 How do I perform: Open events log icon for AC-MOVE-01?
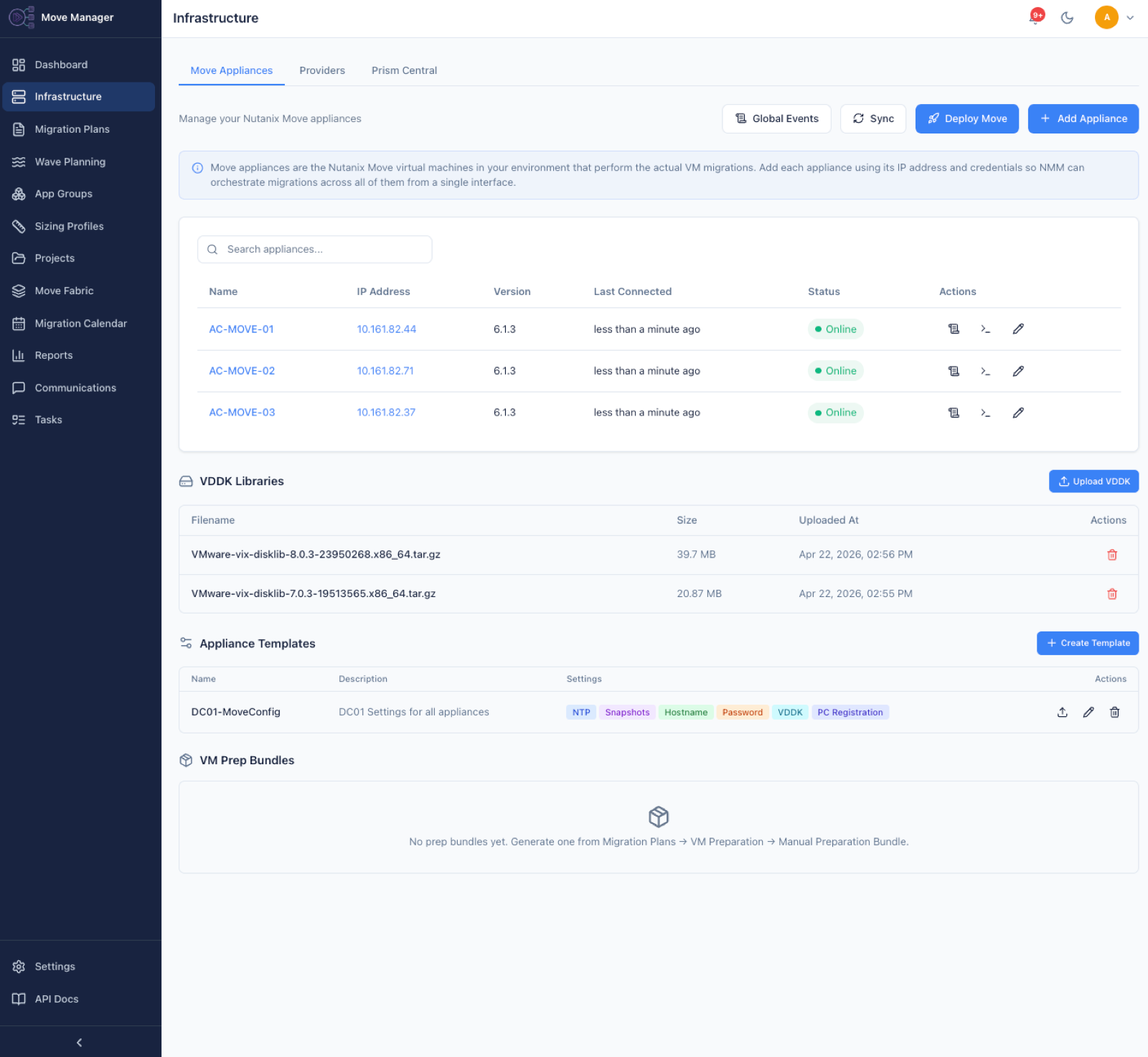pos(954,329)
